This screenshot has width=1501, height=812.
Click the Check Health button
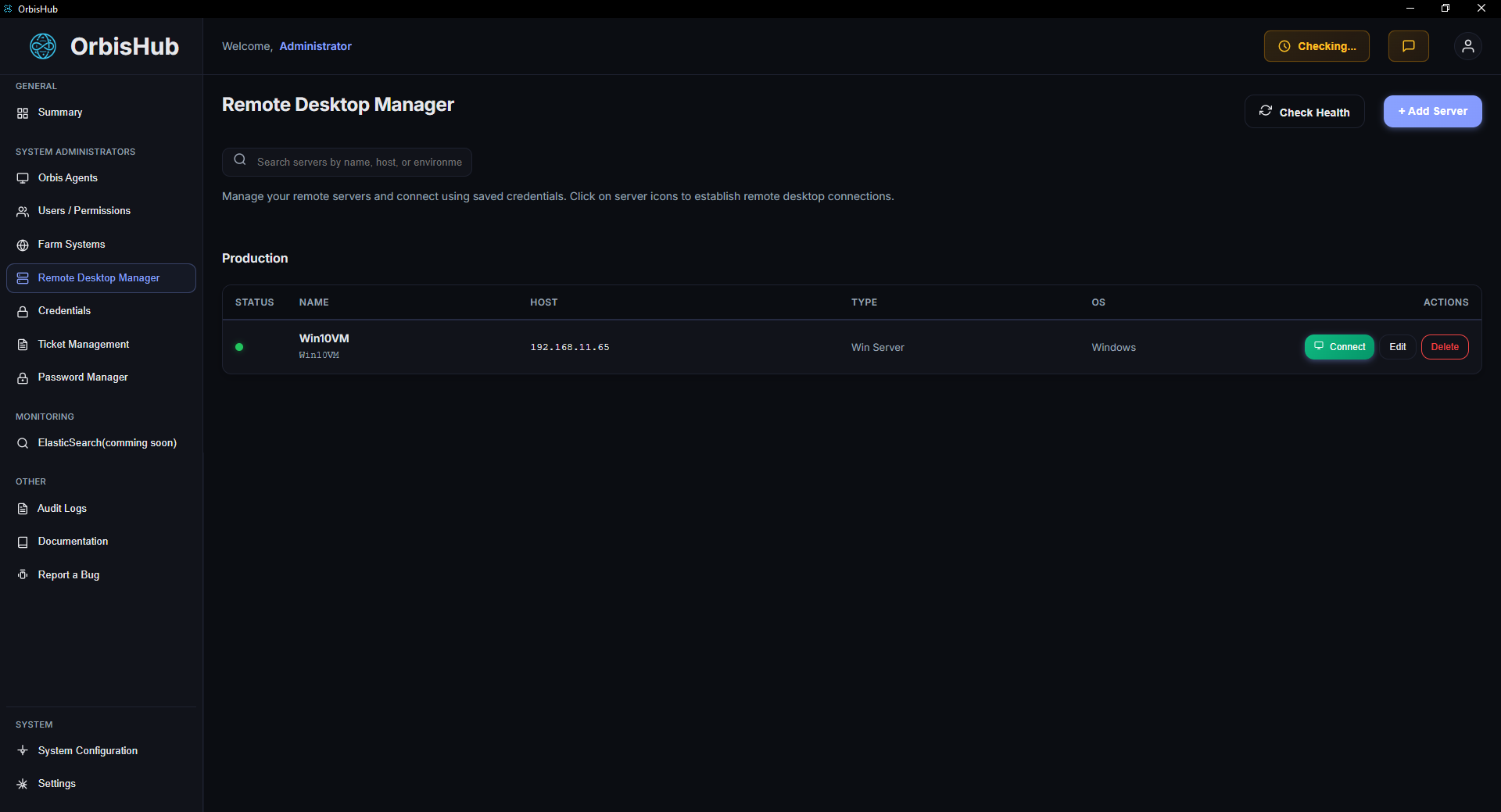point(1304,111)
